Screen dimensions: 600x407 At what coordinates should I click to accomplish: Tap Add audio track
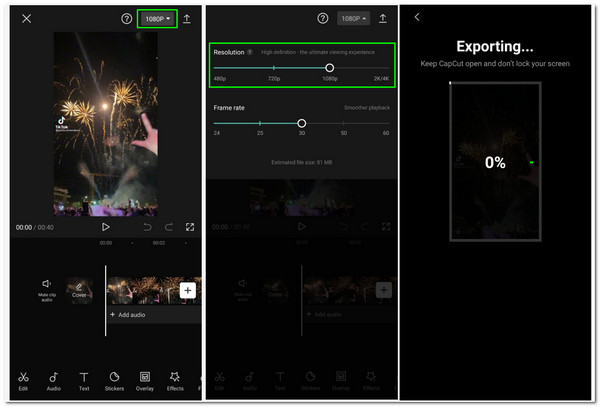(x=131, y=314)
